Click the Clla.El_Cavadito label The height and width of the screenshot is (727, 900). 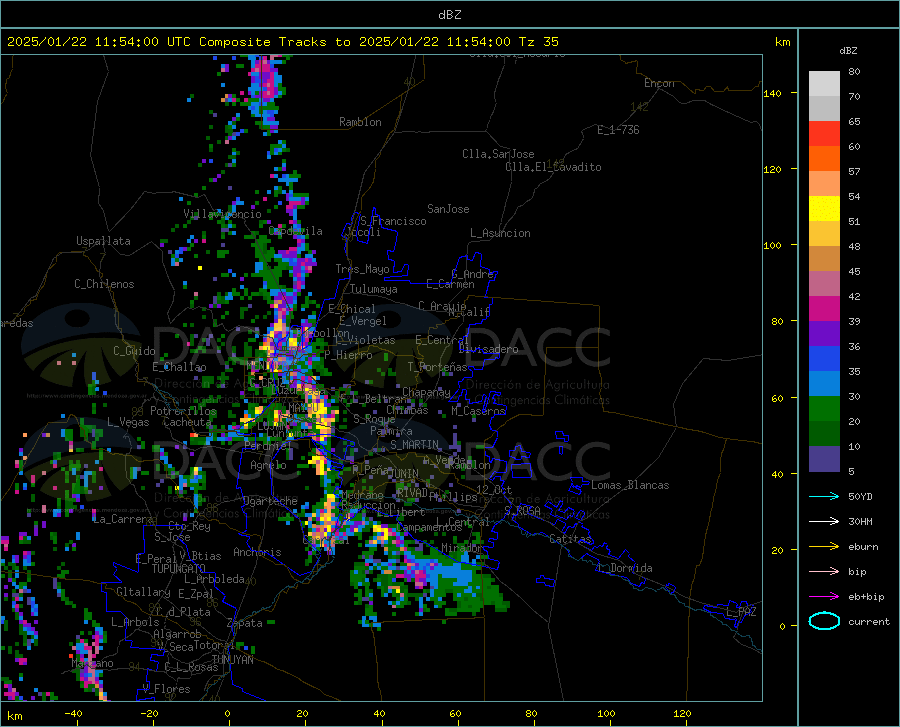pos(553,167)
